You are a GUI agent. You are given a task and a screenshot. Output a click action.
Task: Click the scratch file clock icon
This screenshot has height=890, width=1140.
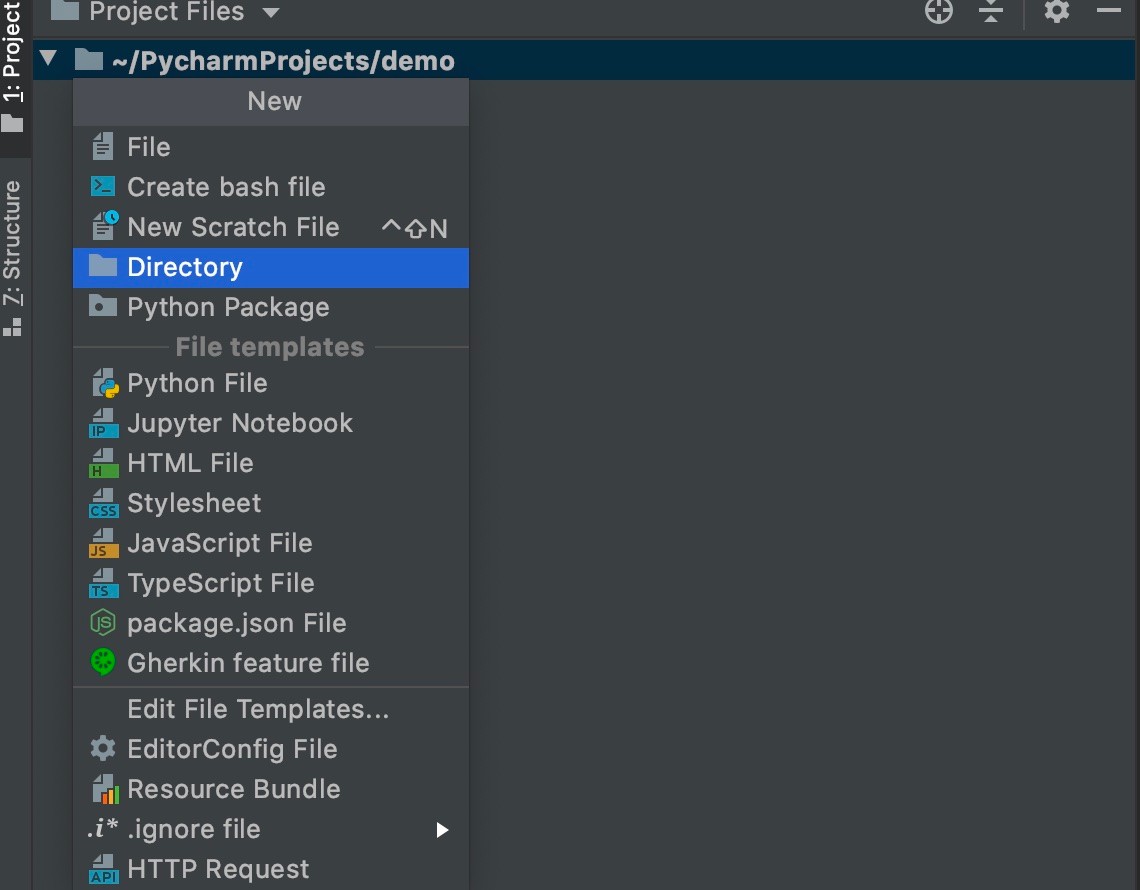click(x=105, y=226)
